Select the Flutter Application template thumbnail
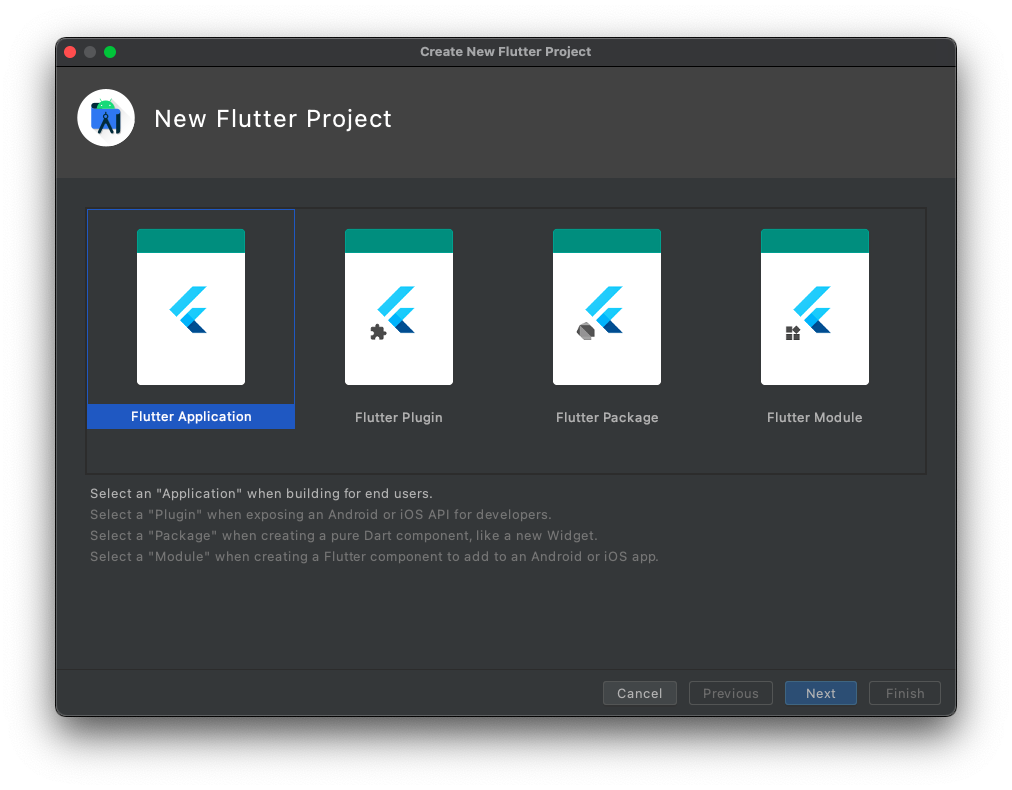The image size is (1012, 790). (191, 307)
